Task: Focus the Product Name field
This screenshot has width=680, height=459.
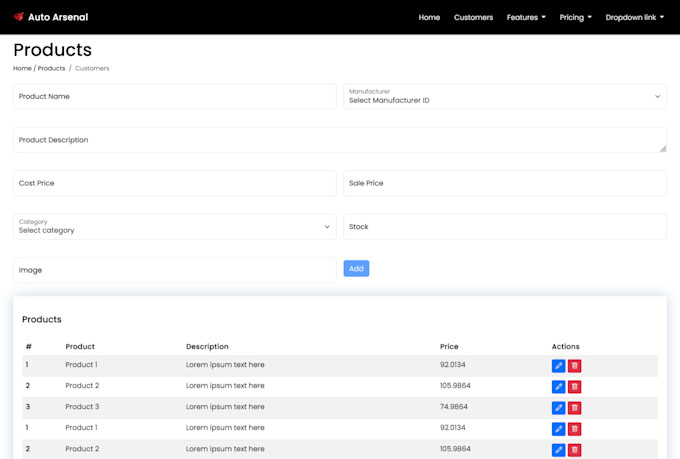Action: click(175, 96)
